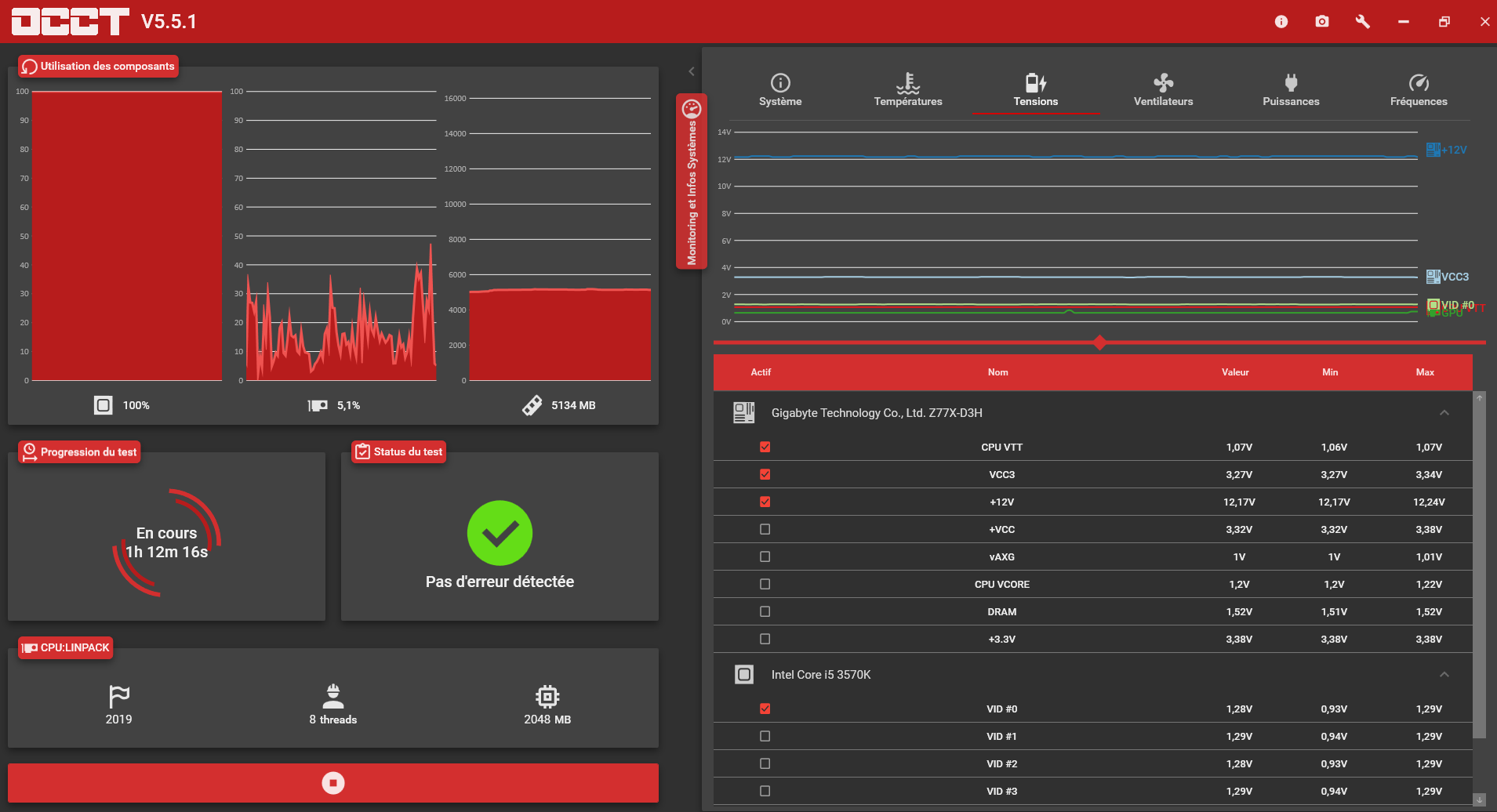Viewport: 1497px width, 812px height.
Task: Select the Puissances power tab
Action: pos(1292,90)
